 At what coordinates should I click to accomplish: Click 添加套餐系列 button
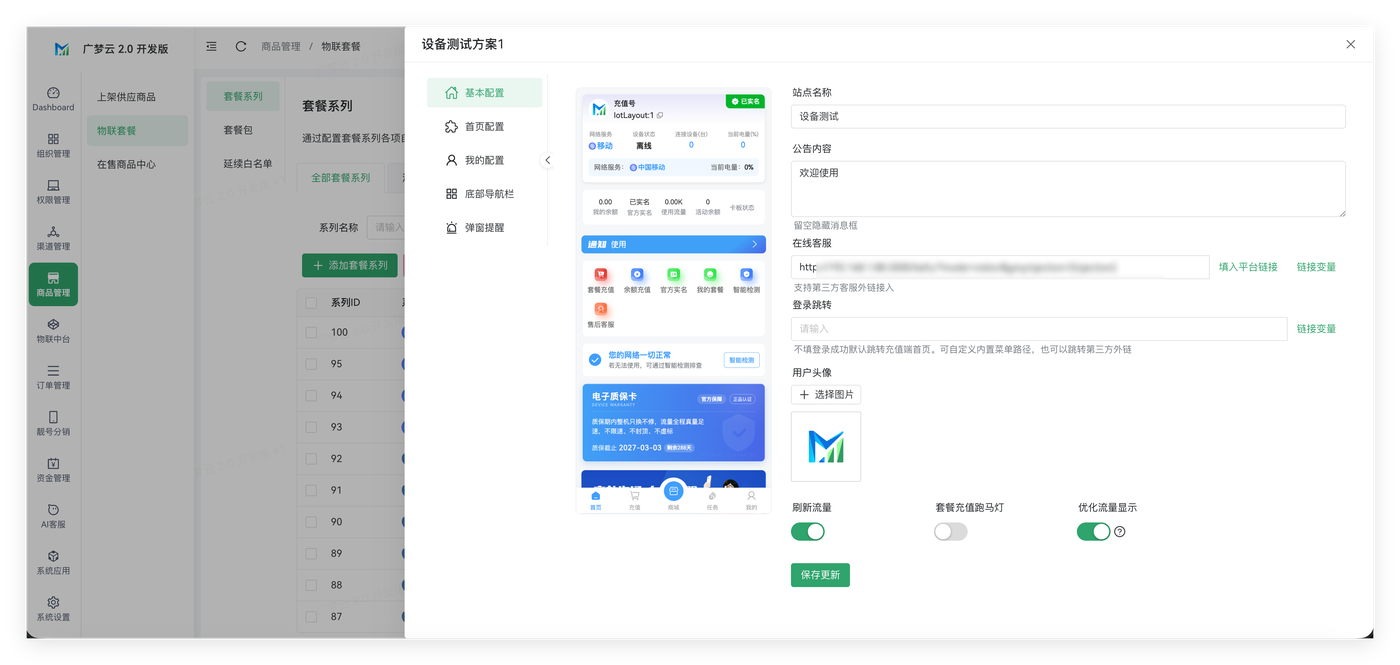[x=350, y=265]
